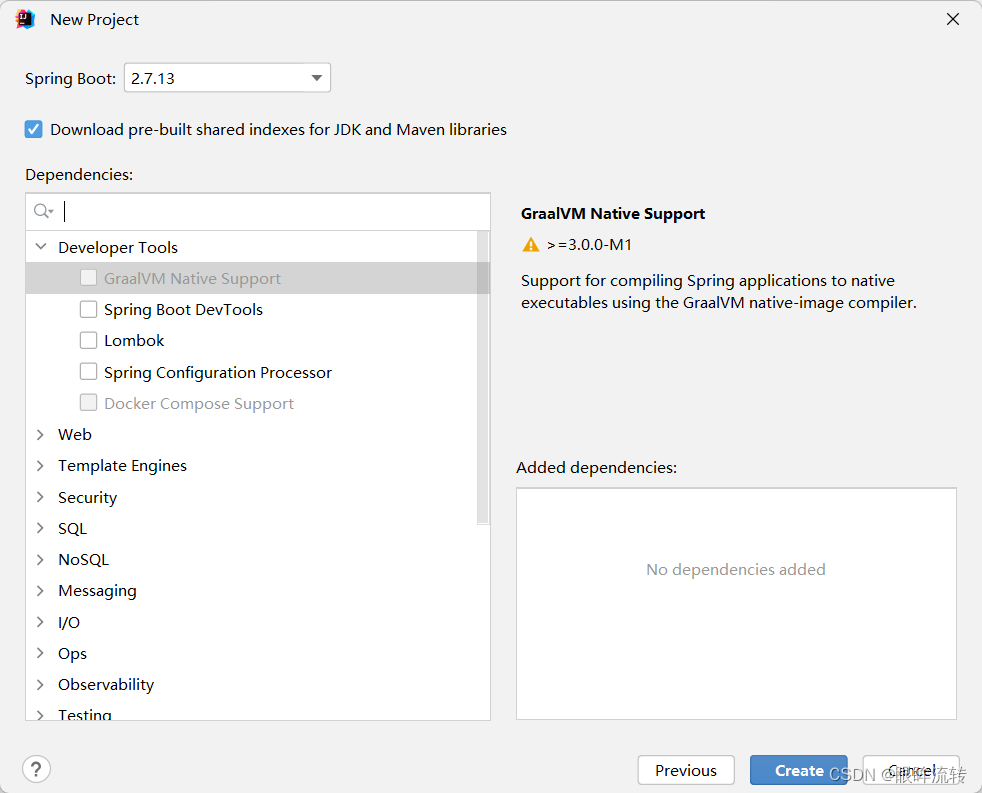Select the Template Engines label
982x793 pixels.
(x=122, y=466)
